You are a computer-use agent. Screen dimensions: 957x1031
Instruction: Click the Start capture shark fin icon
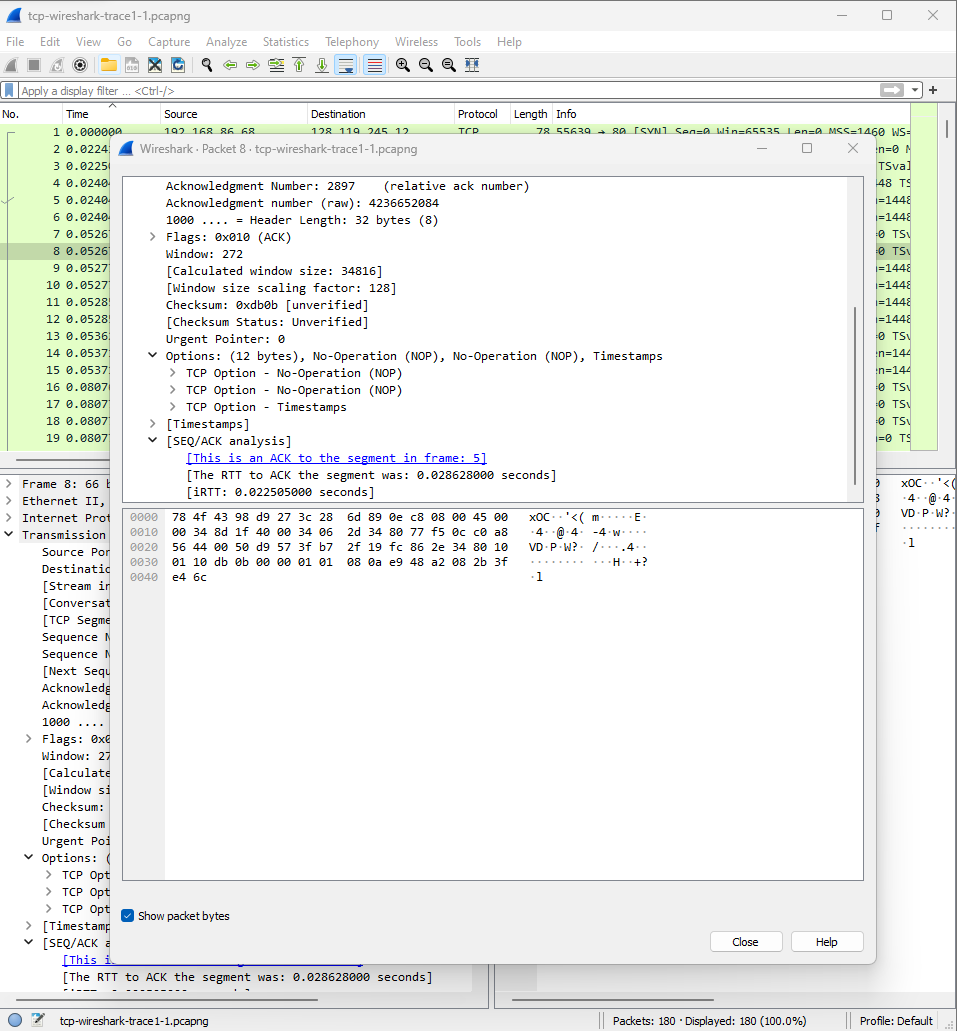(11, 65)
